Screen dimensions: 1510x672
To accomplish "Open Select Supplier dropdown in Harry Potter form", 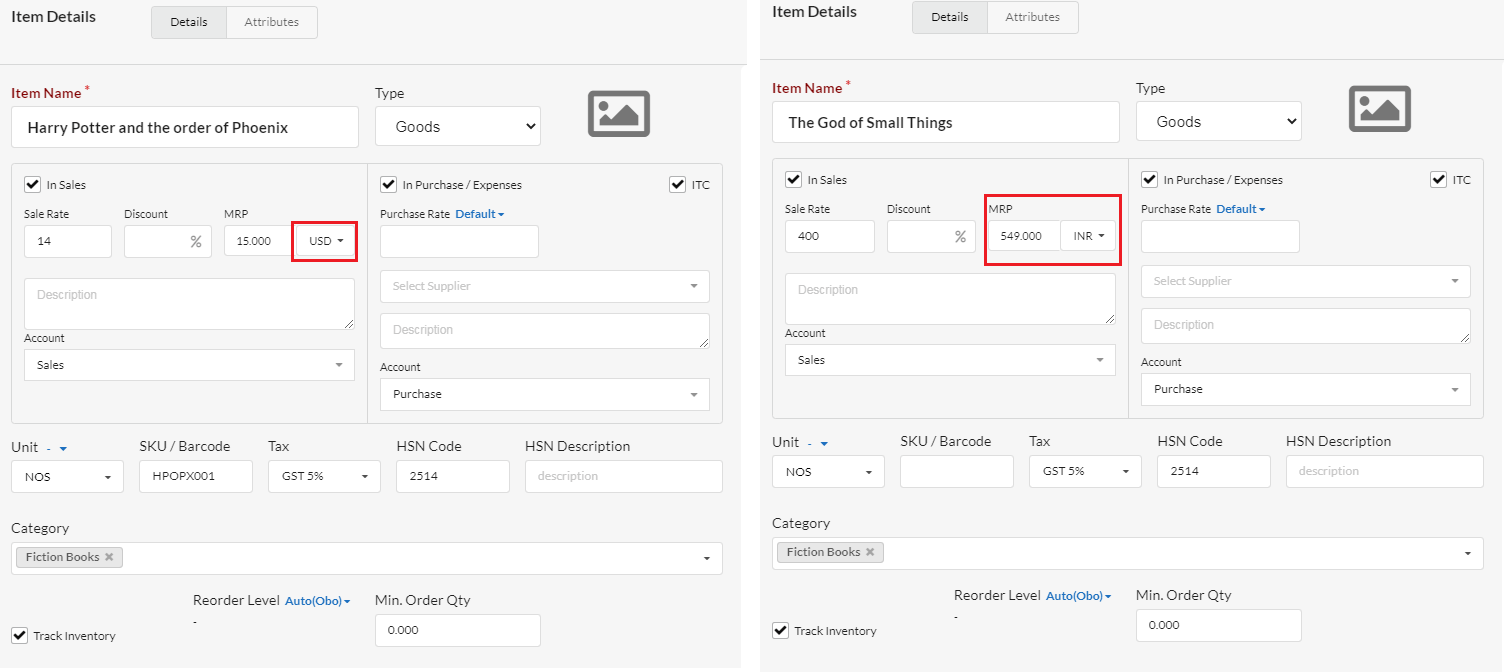I will click(545, 286).
